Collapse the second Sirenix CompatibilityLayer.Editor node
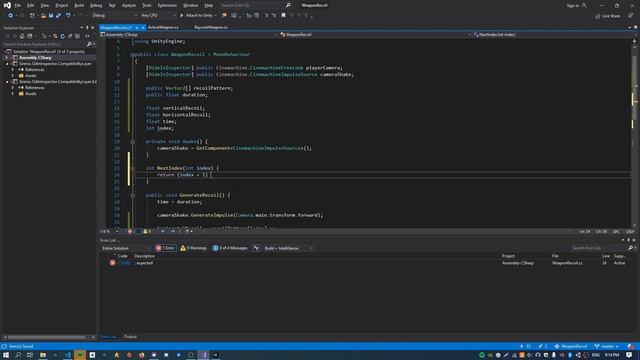Viewport: 640px width, 360px height. pos(7,82)
